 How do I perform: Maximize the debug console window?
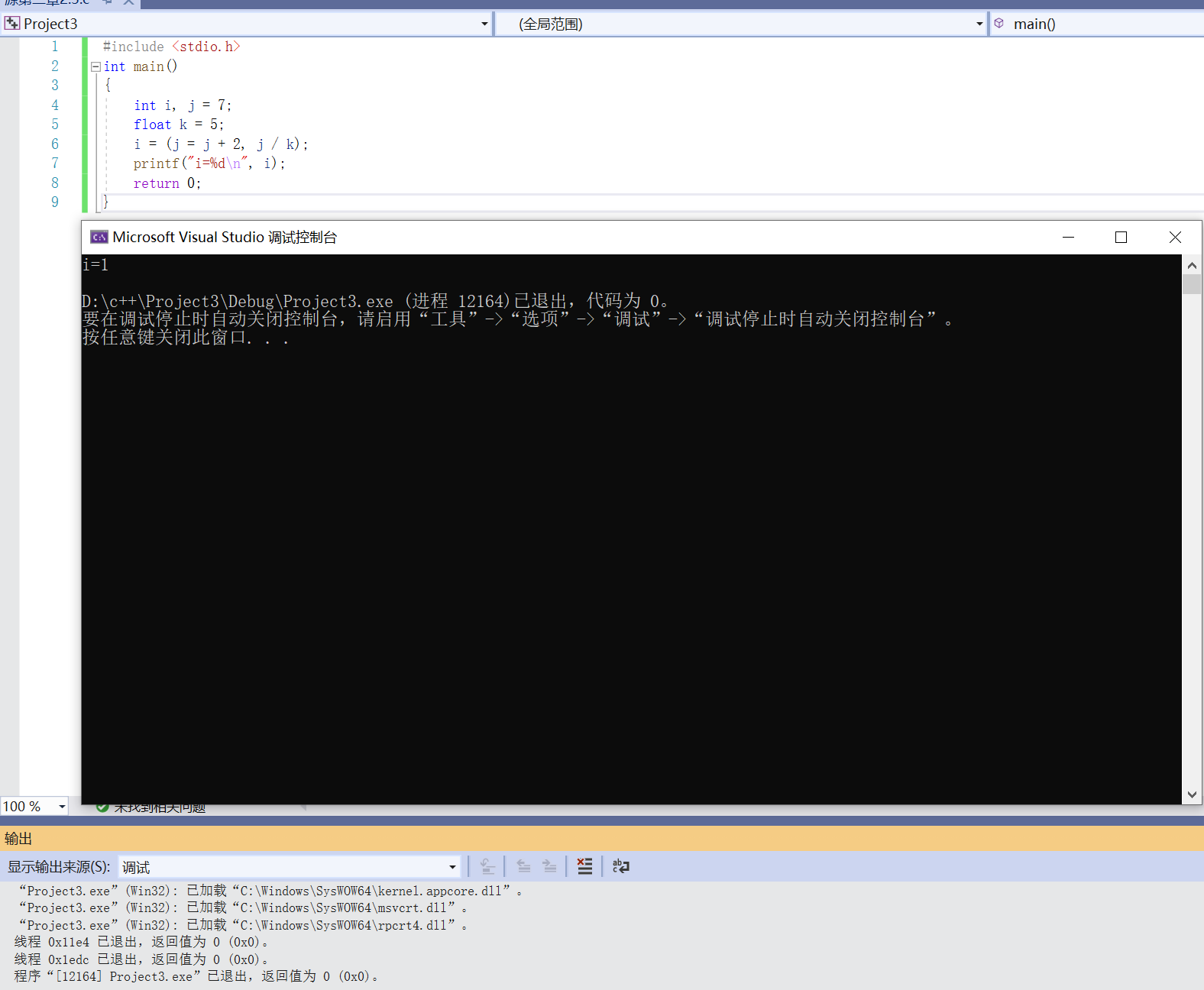[1121, 238]
